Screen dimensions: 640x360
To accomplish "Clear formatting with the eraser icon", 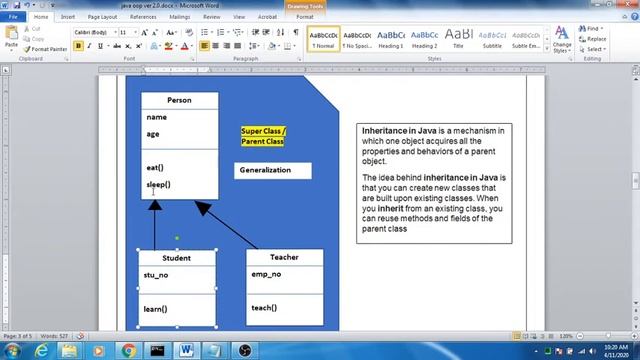I will point(189,32).
